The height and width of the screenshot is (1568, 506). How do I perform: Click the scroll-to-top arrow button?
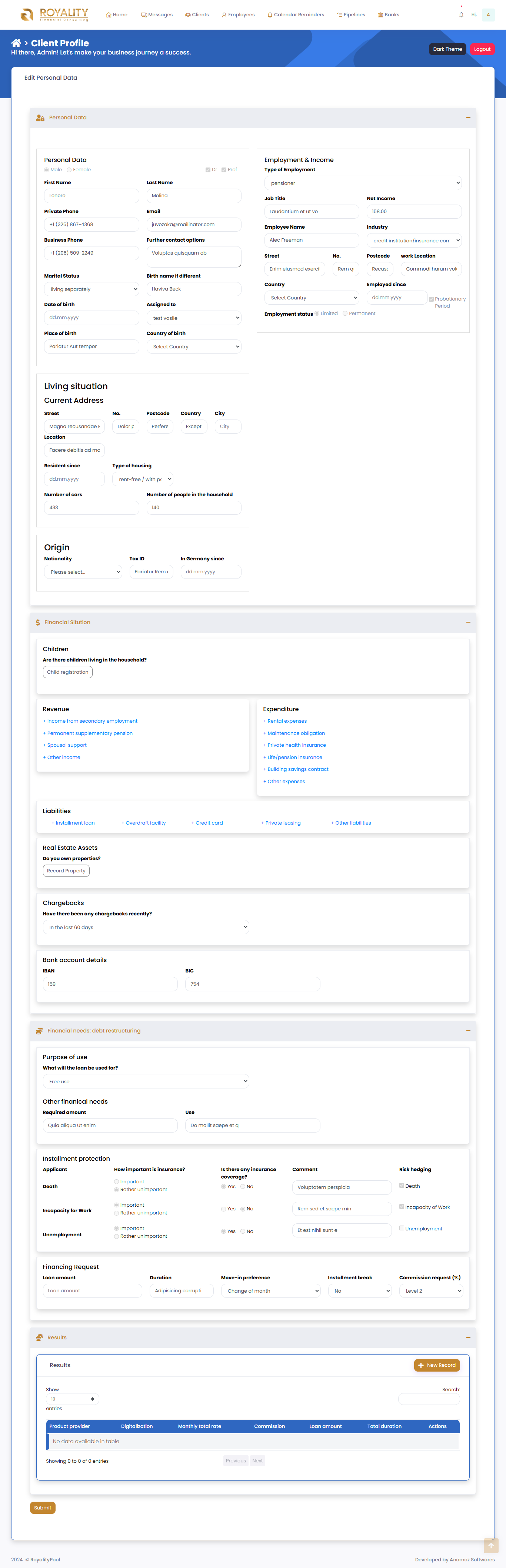pyautogui.click(x=491, y=1545)
